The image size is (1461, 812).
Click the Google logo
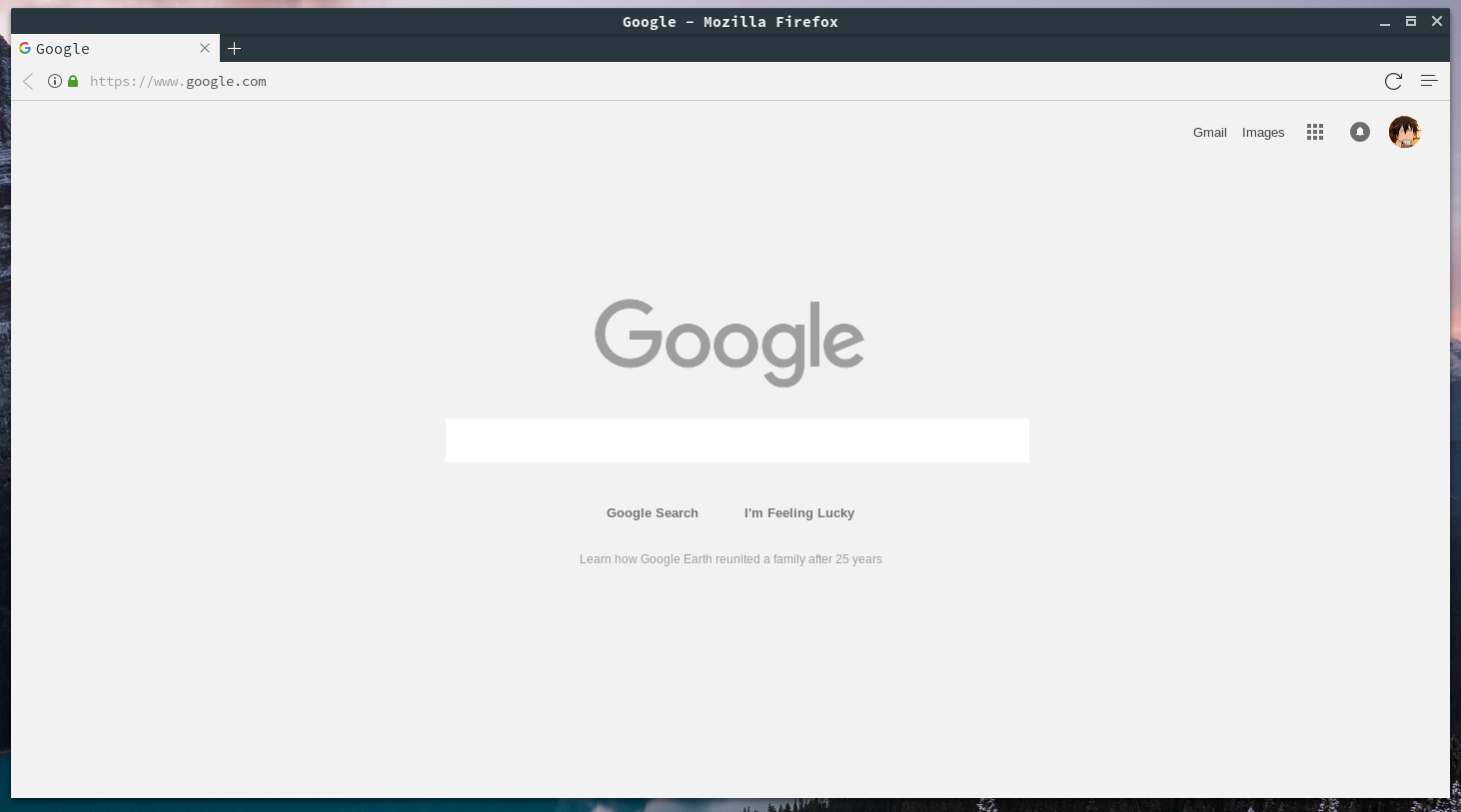[x=730, y=343]
